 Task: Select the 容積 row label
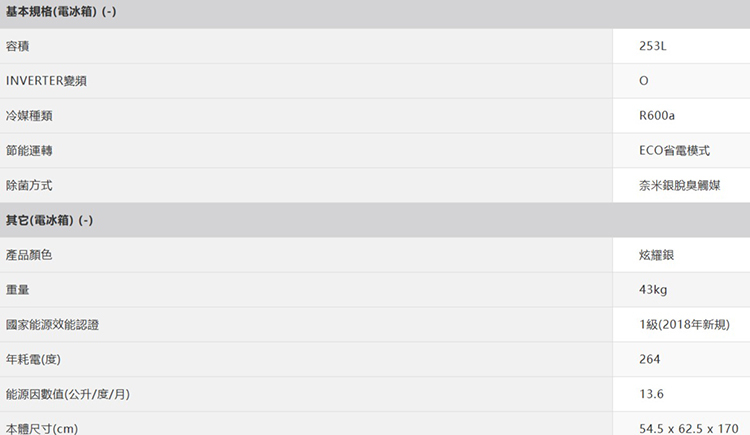(x=18, y=46)
